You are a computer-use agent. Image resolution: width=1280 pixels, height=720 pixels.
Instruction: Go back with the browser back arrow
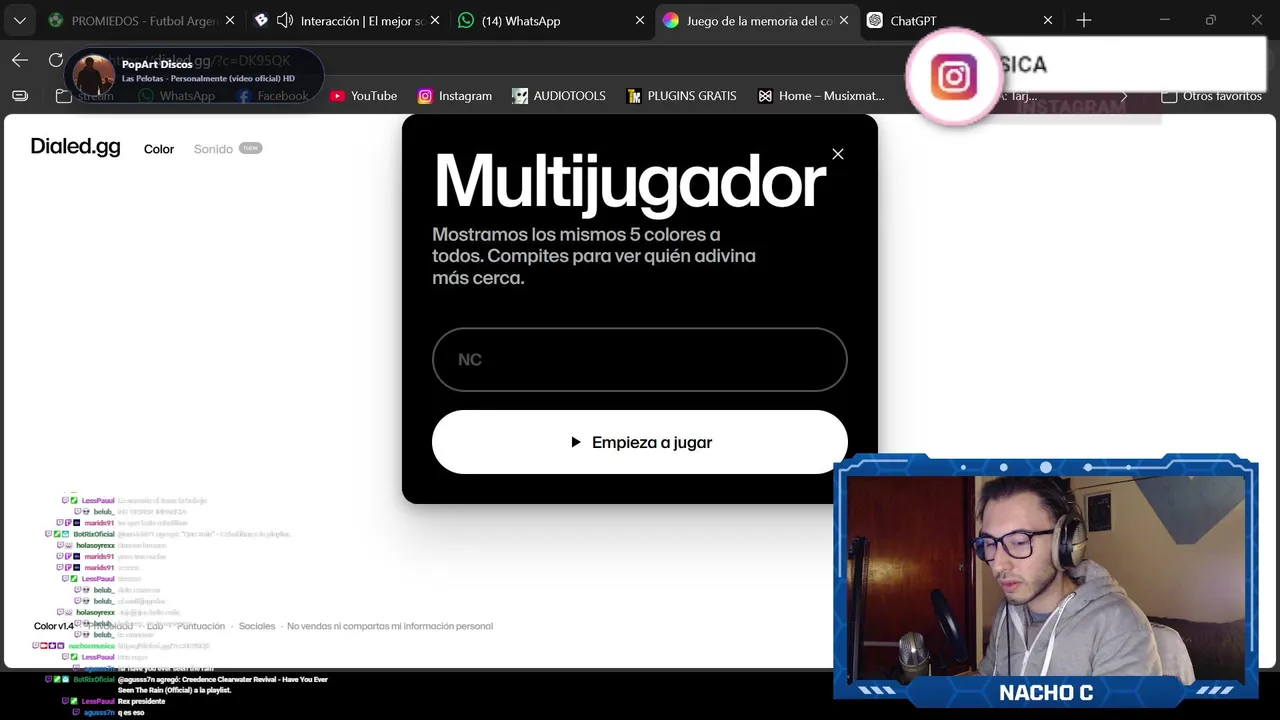pos(20,60)
